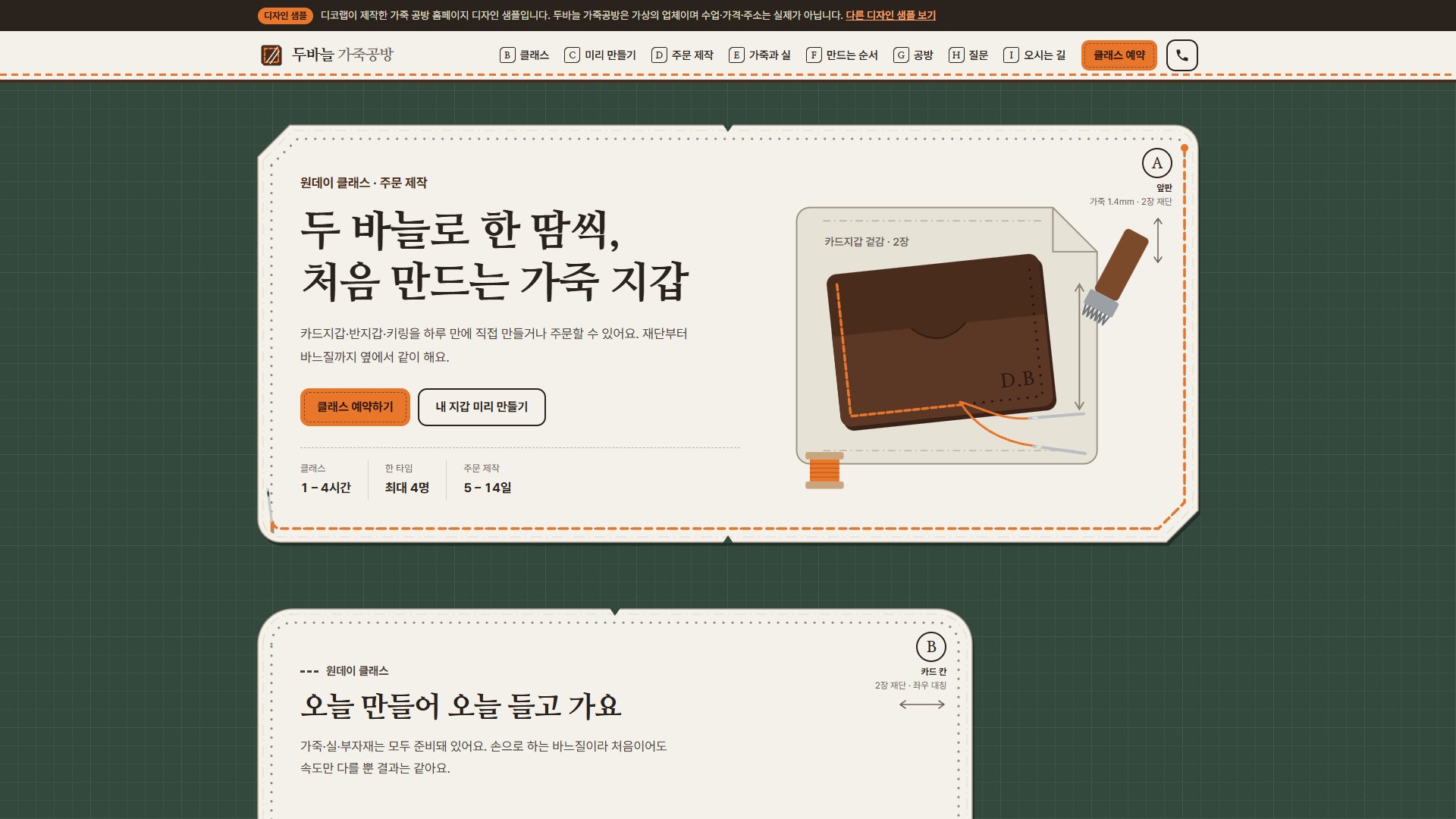Click the 클래스 예약하기 hero button
Screen dimensions: 1456x819
[x=355, y=407]
